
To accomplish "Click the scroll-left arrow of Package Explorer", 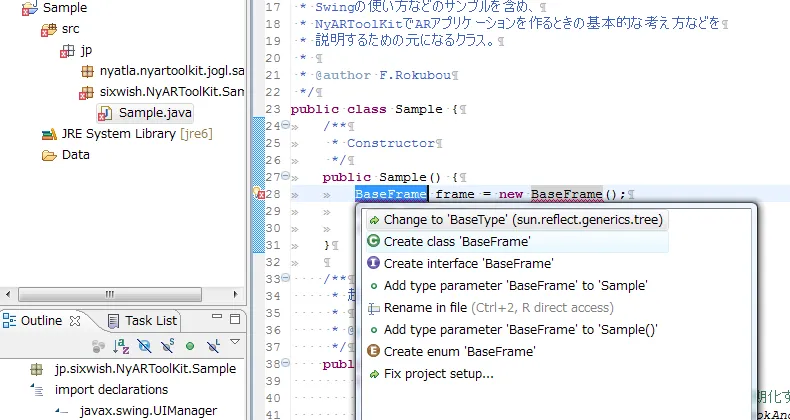I will point(8,295).
